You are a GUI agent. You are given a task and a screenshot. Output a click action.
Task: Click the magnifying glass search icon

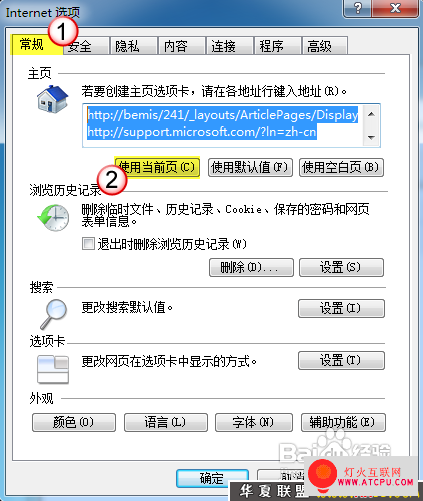pyautogui.click(x=53, y=314)
